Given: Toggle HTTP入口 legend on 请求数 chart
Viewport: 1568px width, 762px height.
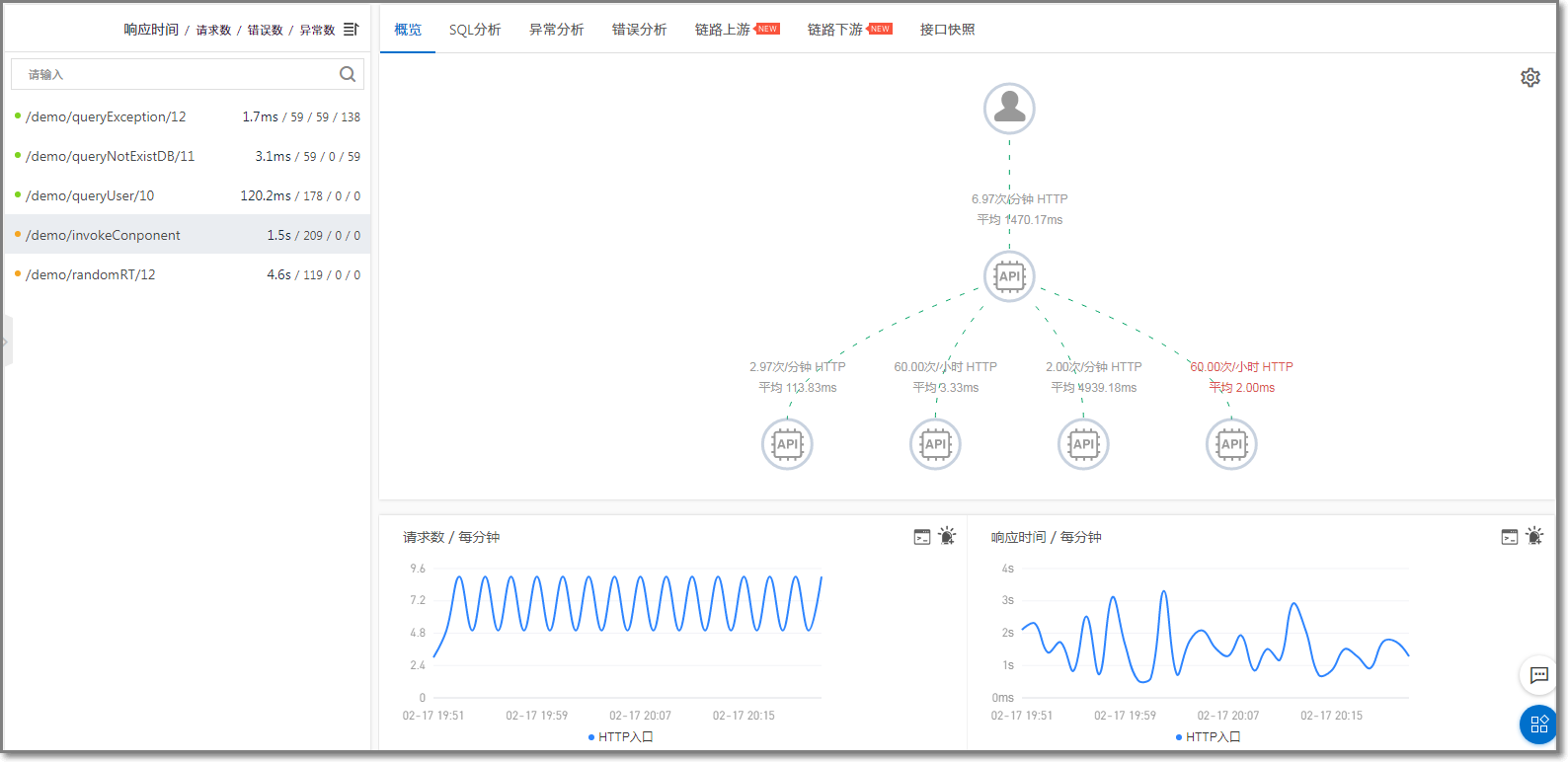Looking at the screenshot, I should pos(621,736).
